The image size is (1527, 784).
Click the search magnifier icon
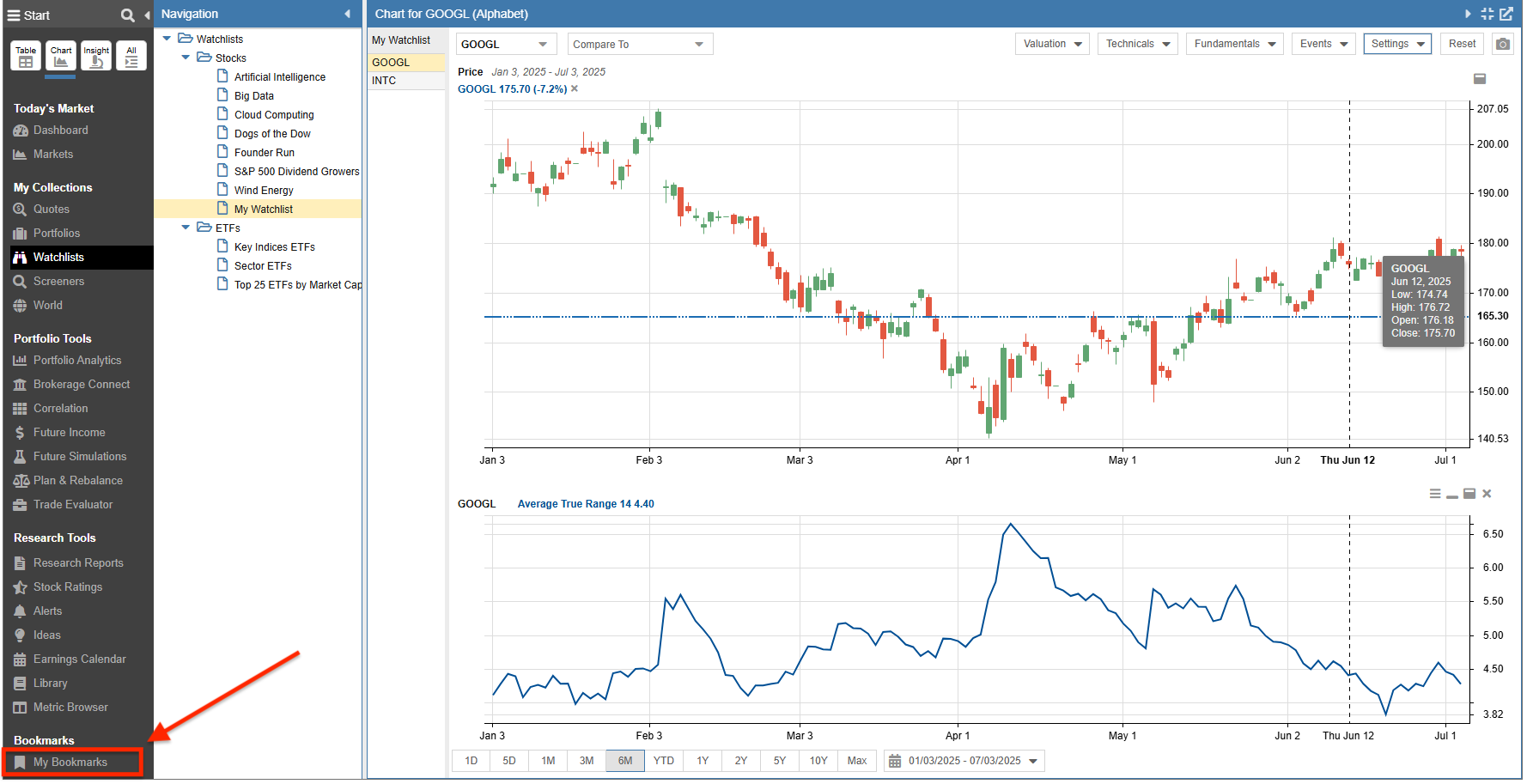click(x=127, y=15)
